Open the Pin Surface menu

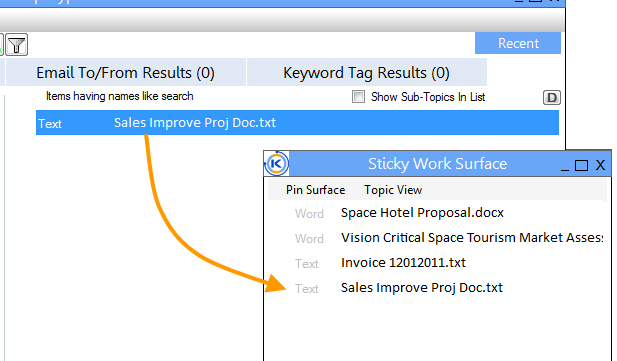coord(316,190)
